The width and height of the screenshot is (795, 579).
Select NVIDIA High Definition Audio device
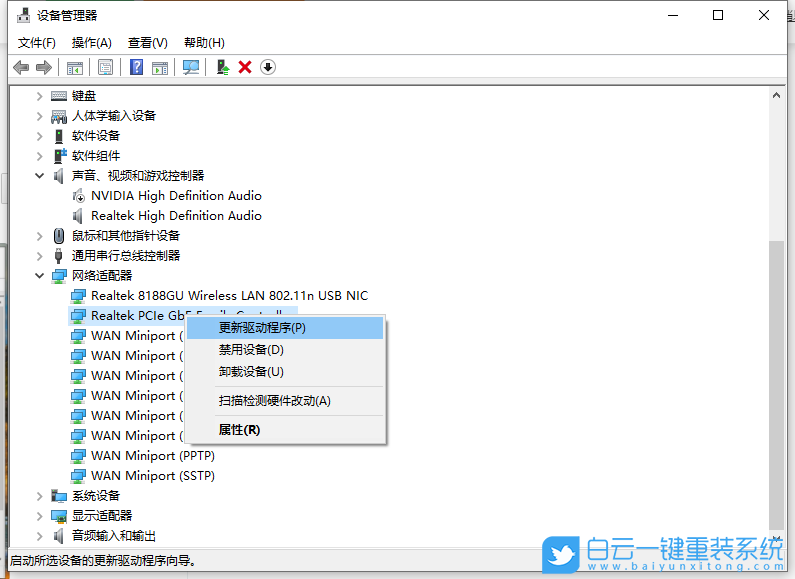(176, 196)
